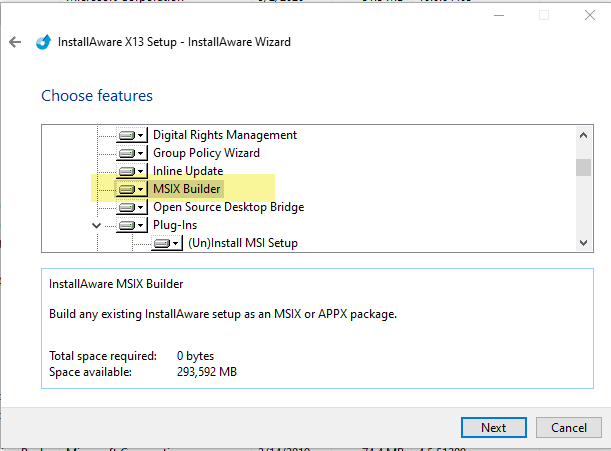The image size is (611, 451).
Task: Click the Next button
Action: tap(494, 428)
